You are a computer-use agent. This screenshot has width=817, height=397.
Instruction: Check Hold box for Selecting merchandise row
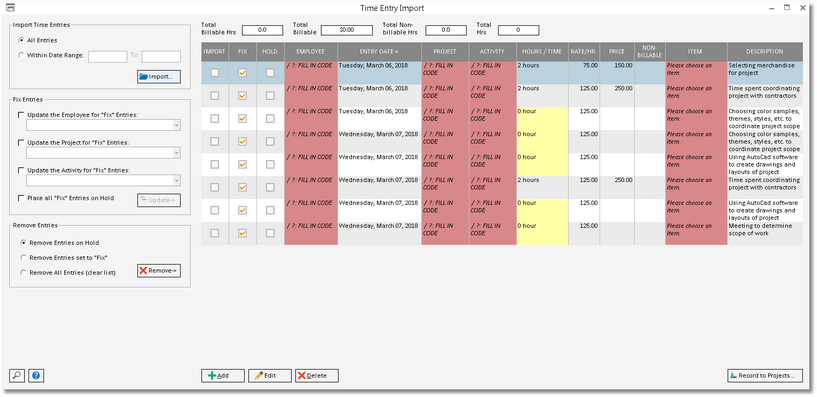pos(270,73)
